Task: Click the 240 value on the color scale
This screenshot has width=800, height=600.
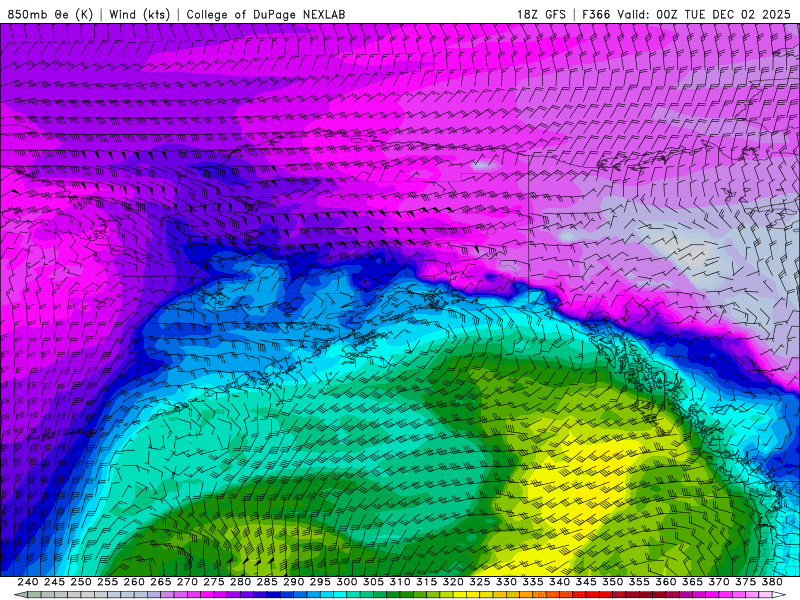Action: [28, 582]
